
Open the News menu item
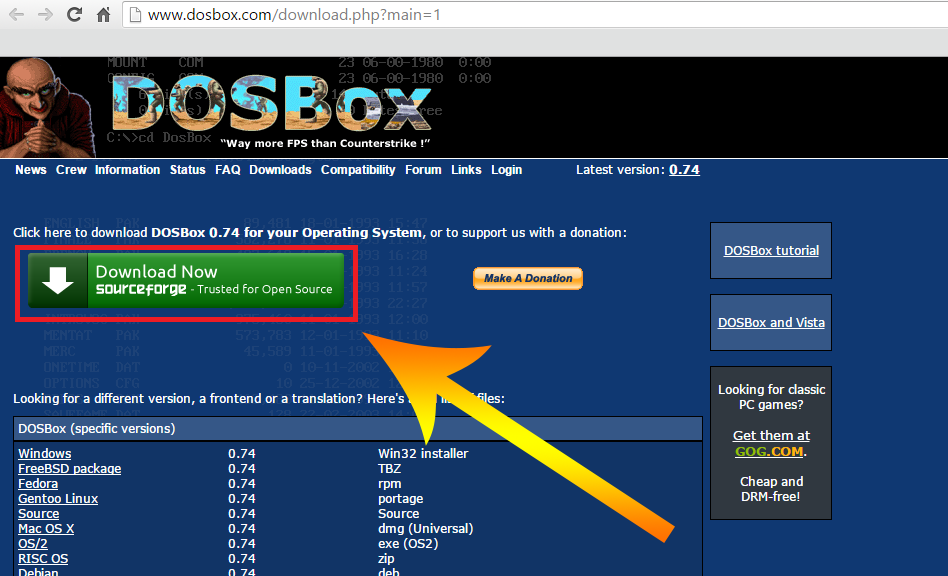coord(31,170)
